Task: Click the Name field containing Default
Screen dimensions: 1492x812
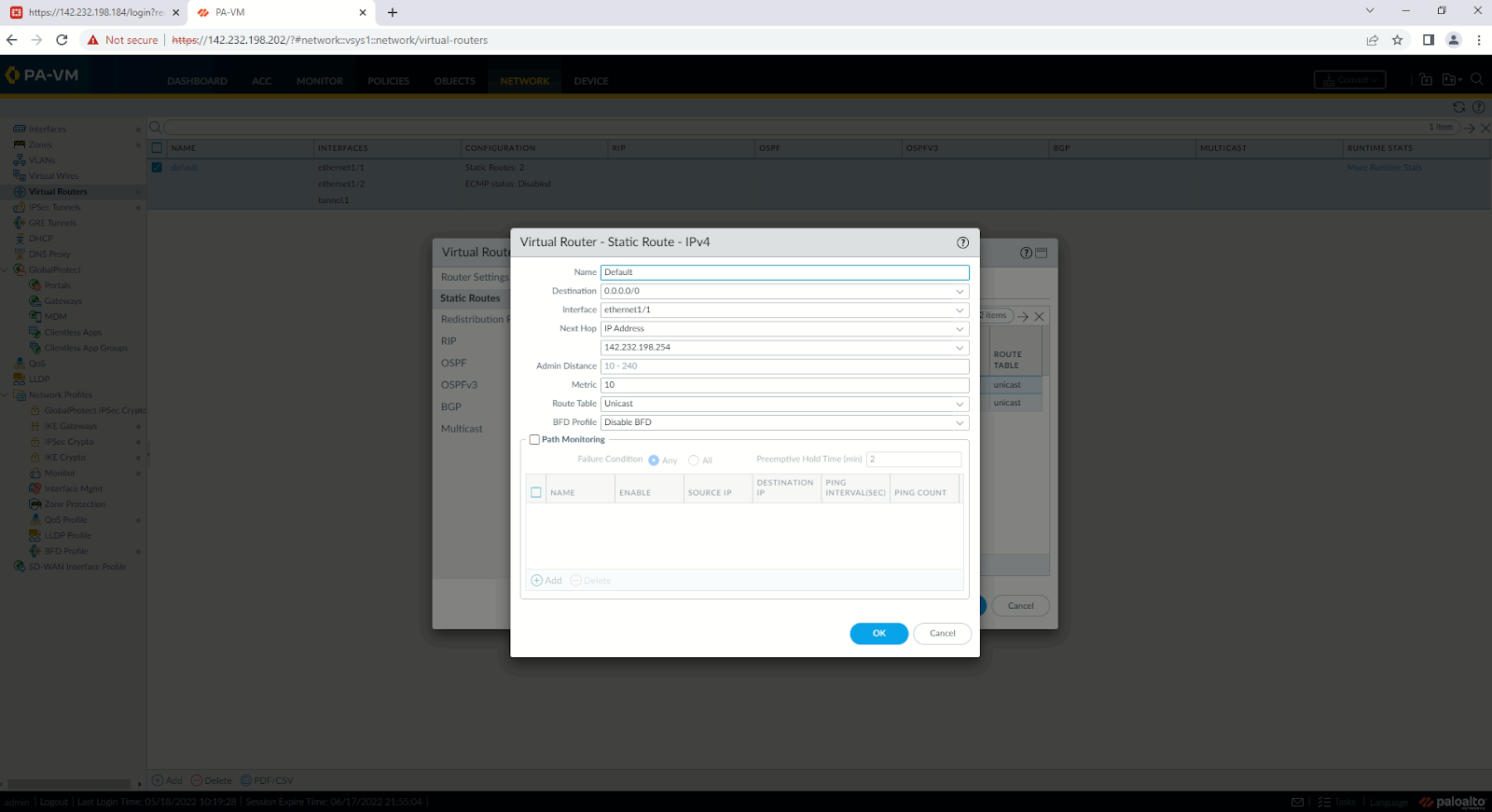Action: (x=784, y=272)
